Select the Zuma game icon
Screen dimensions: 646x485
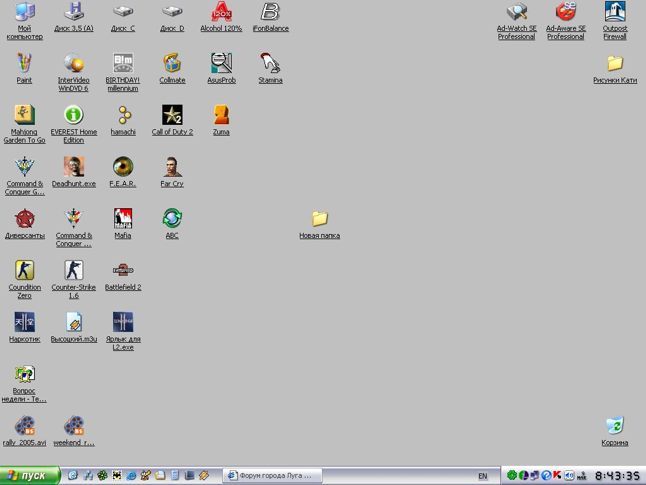pyautogui.click(x=221, y=115)
